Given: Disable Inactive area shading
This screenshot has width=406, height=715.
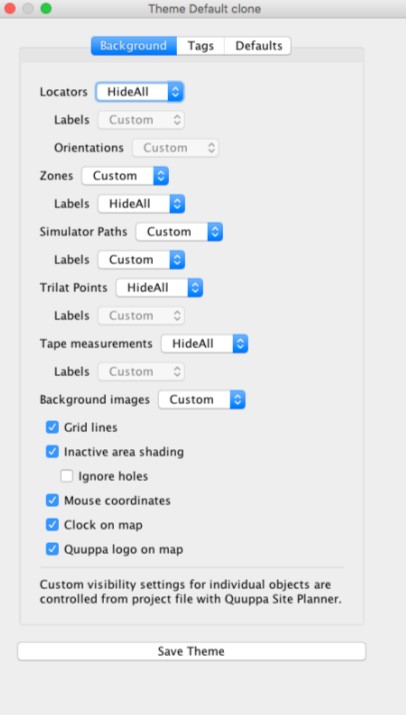Looking at the screenshot, I should tap(52, 451).
